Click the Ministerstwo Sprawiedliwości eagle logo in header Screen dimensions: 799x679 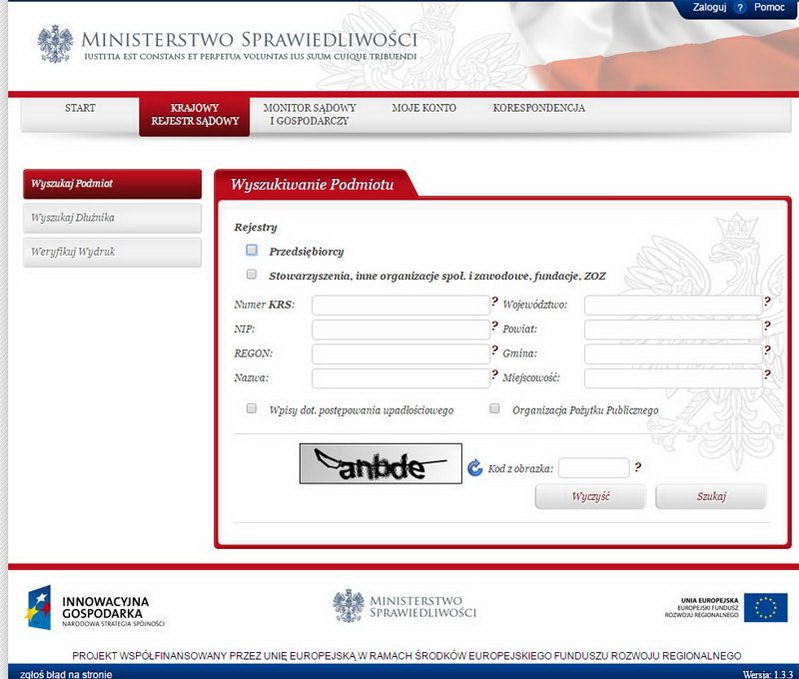point(55,44)
